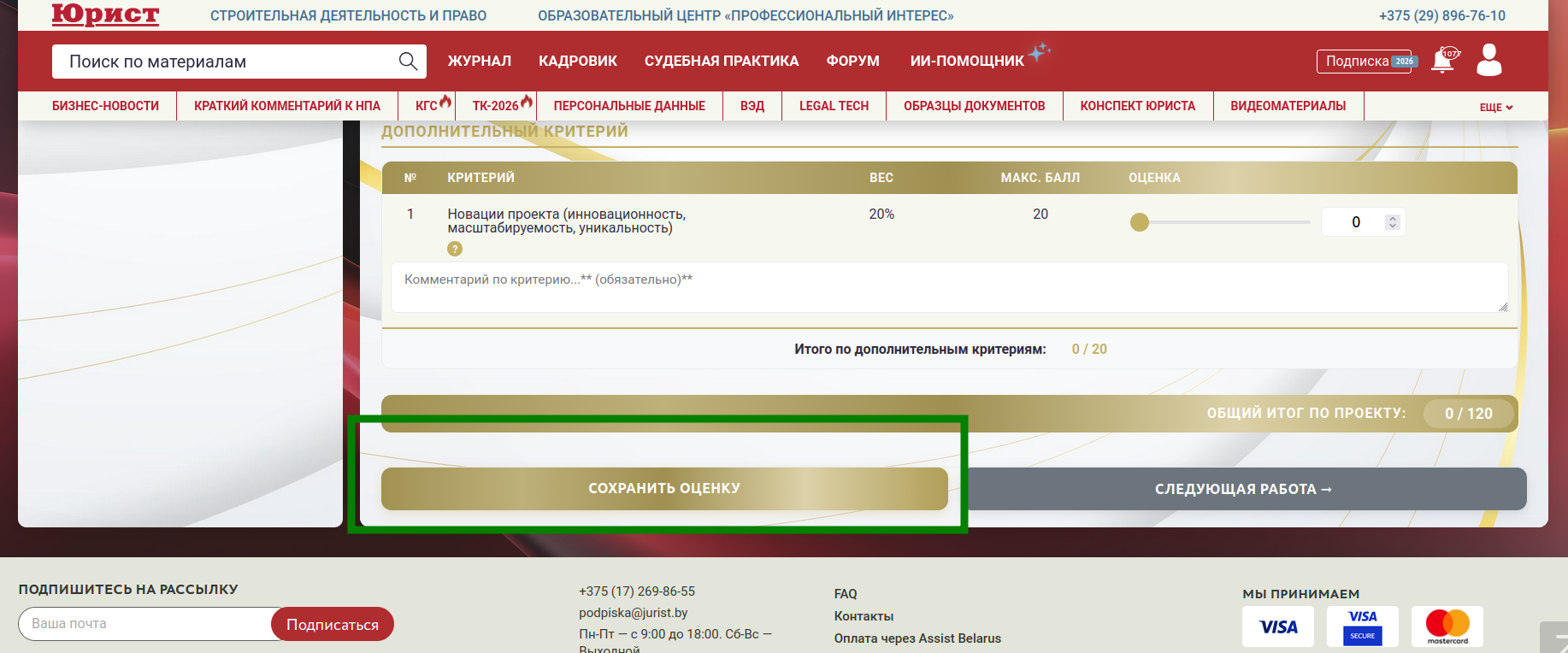Click the criterion help question mark

455,249
